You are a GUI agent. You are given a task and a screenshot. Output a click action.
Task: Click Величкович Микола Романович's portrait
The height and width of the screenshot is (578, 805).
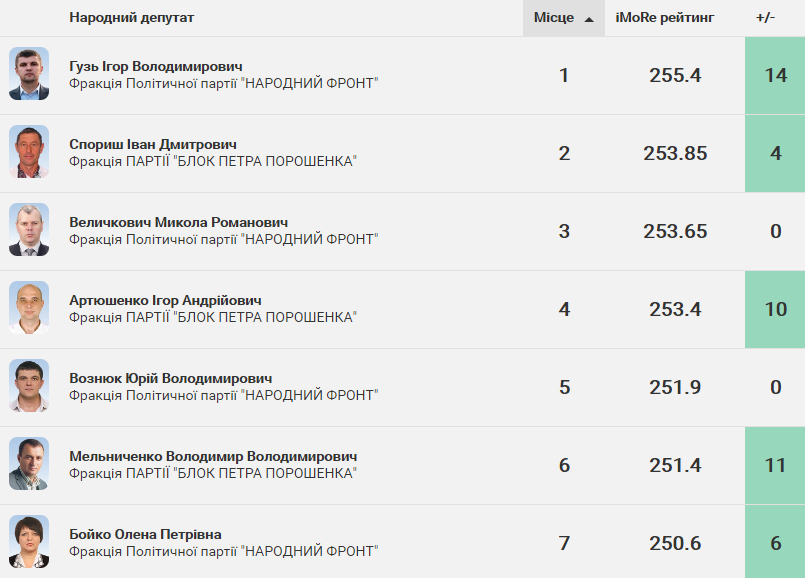coord(29,229)
